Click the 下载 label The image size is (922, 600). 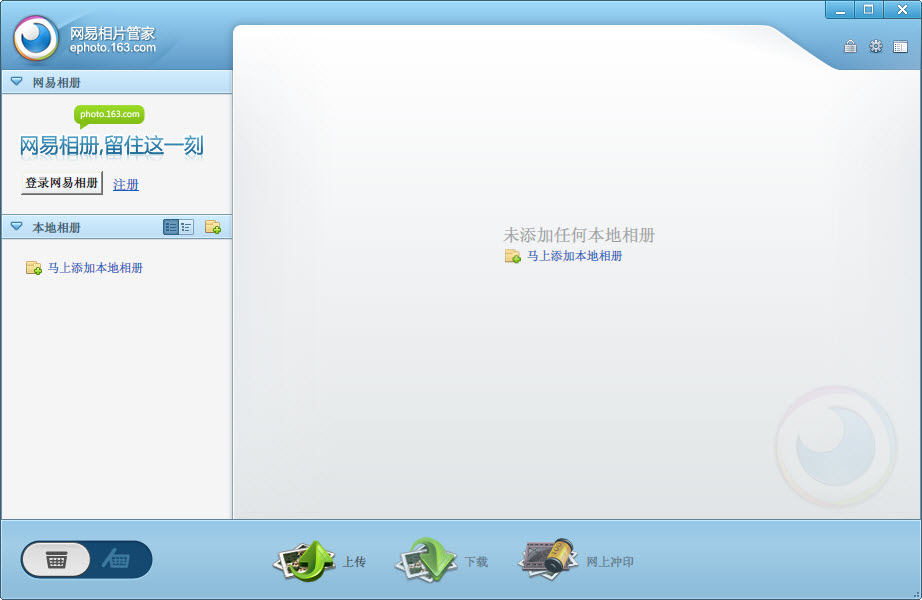coord(476,562)
